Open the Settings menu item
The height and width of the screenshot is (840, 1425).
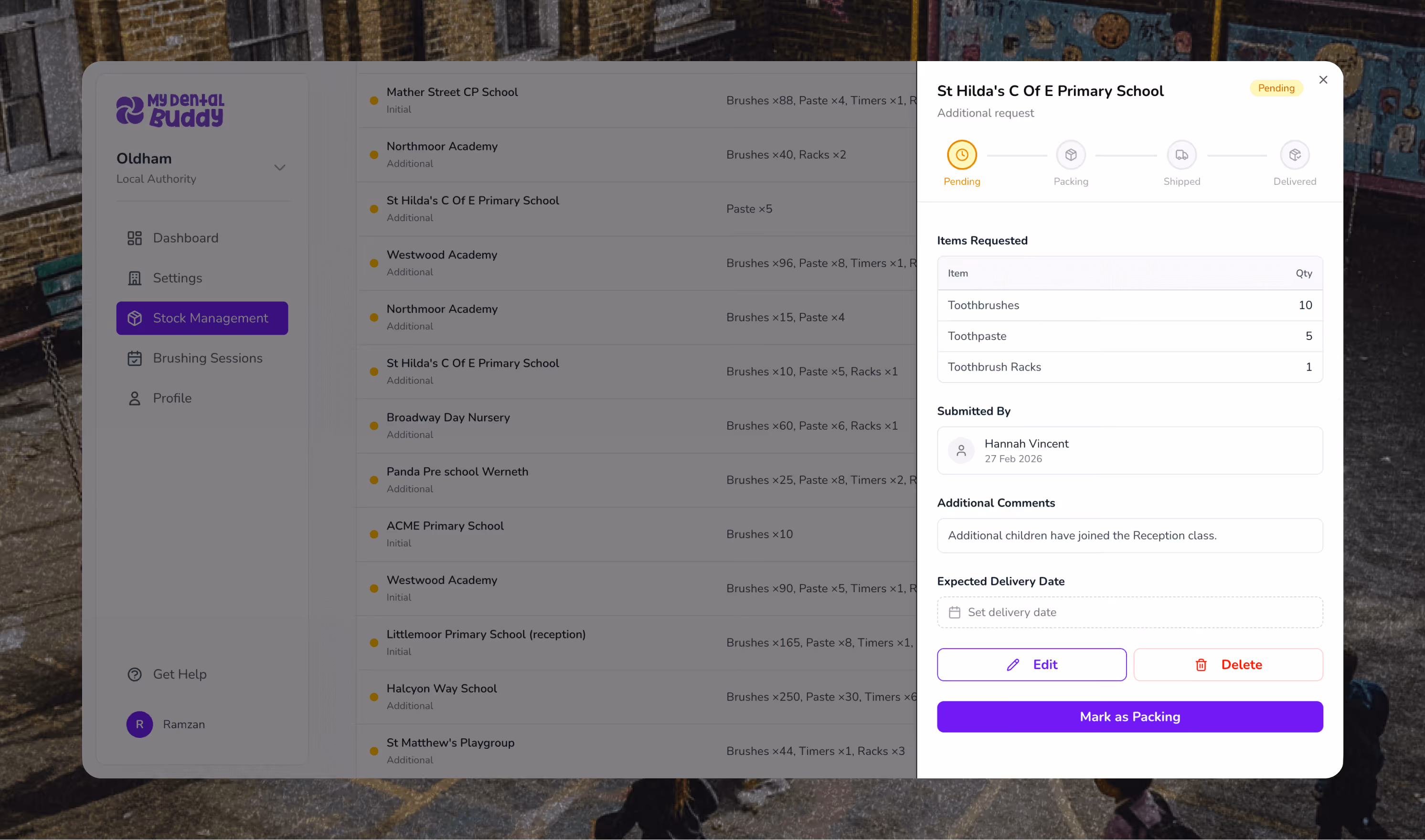[177, 278]
